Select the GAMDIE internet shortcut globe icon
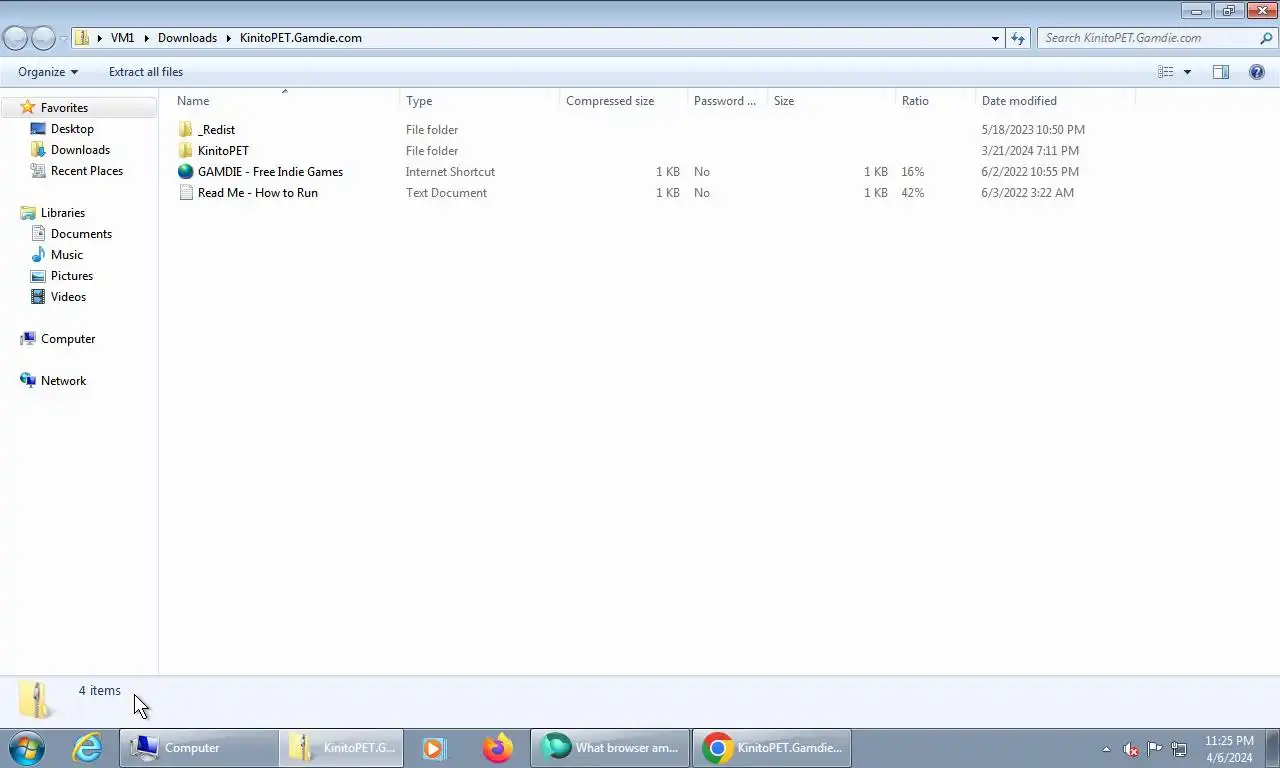 click(185, 172)
